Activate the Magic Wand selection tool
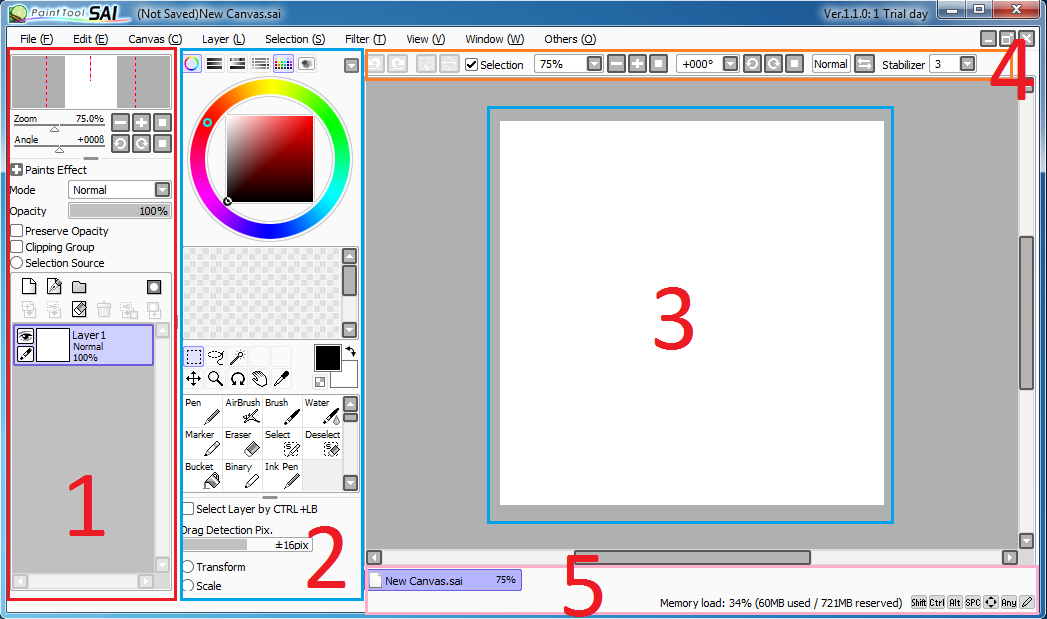 237,357
